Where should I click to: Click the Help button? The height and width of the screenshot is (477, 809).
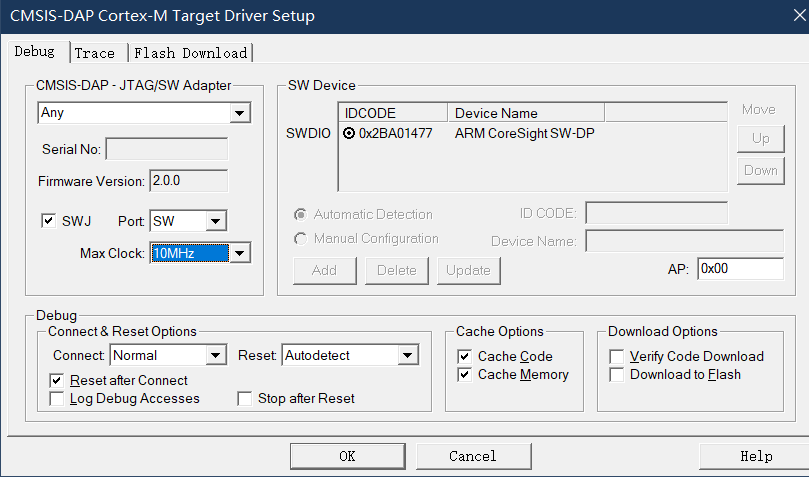[x=755, y=456]
